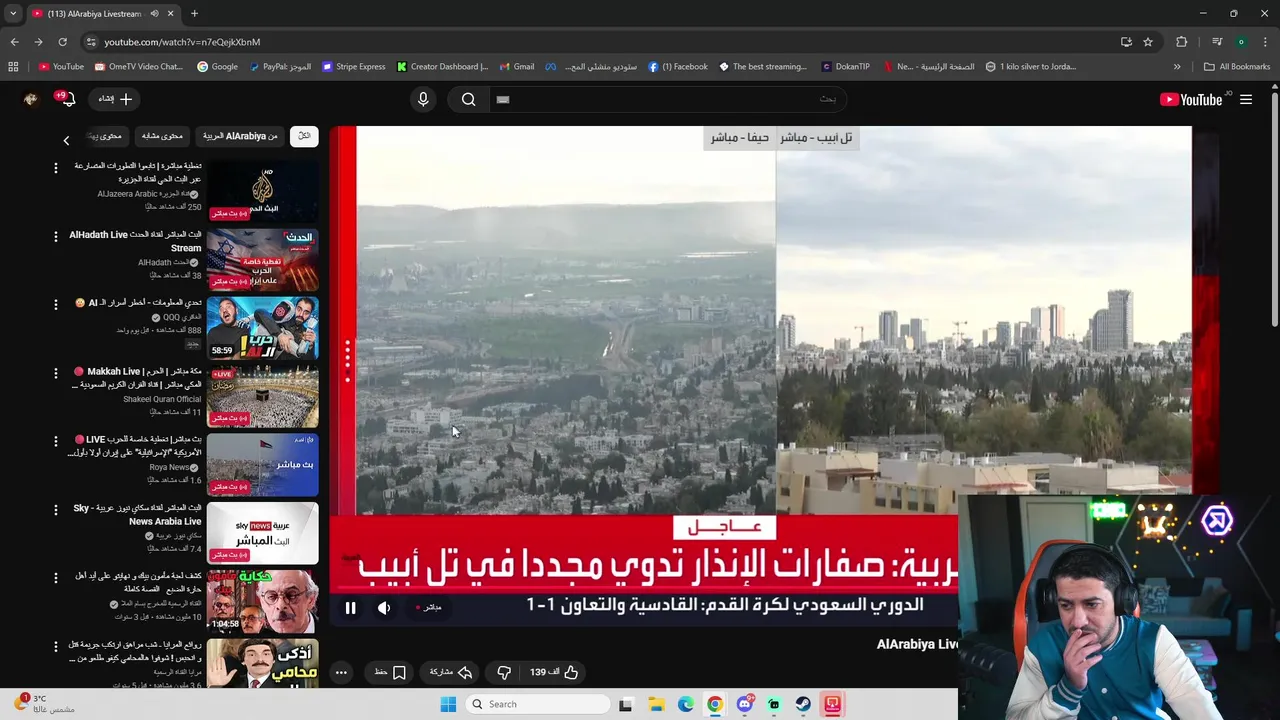
Task: Save the video with حفظ bookmark button
Action: [x=390, y=672]
